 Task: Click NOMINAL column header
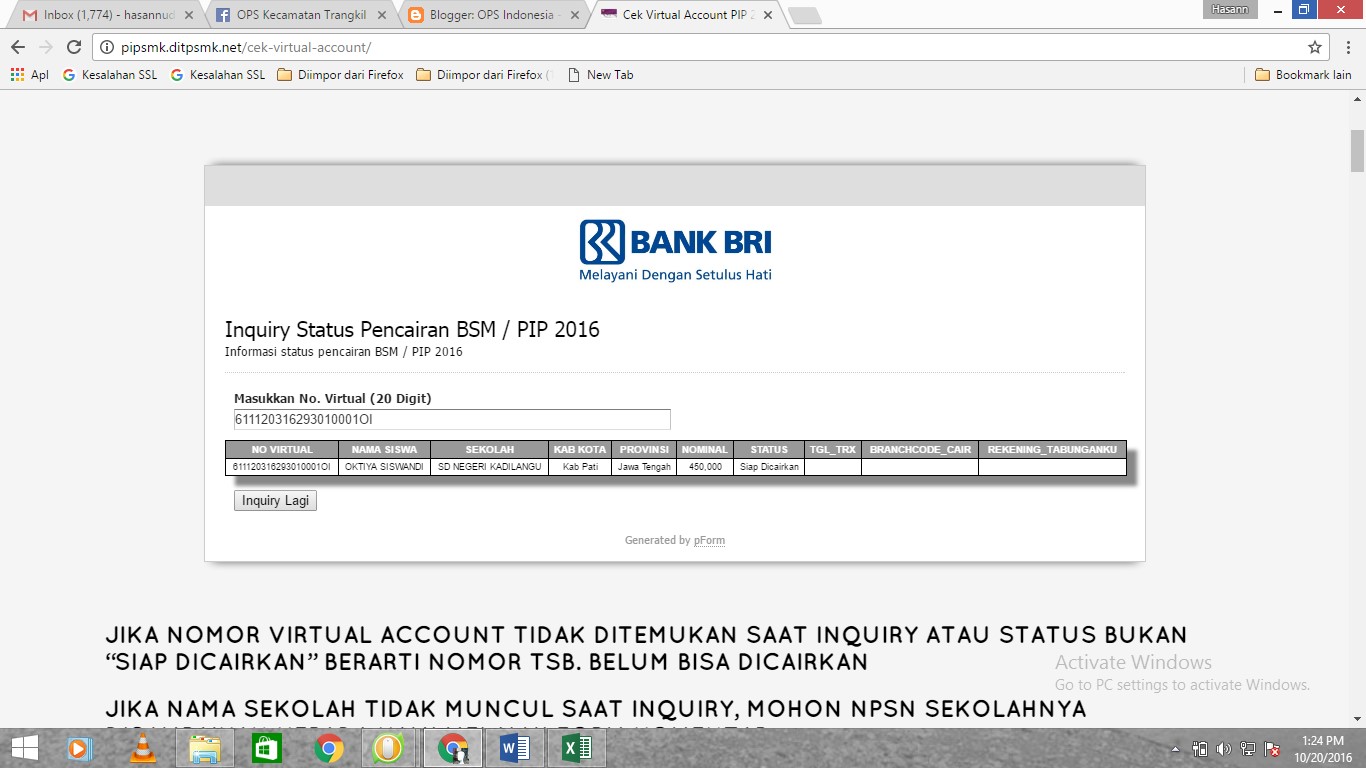[705, 450]
